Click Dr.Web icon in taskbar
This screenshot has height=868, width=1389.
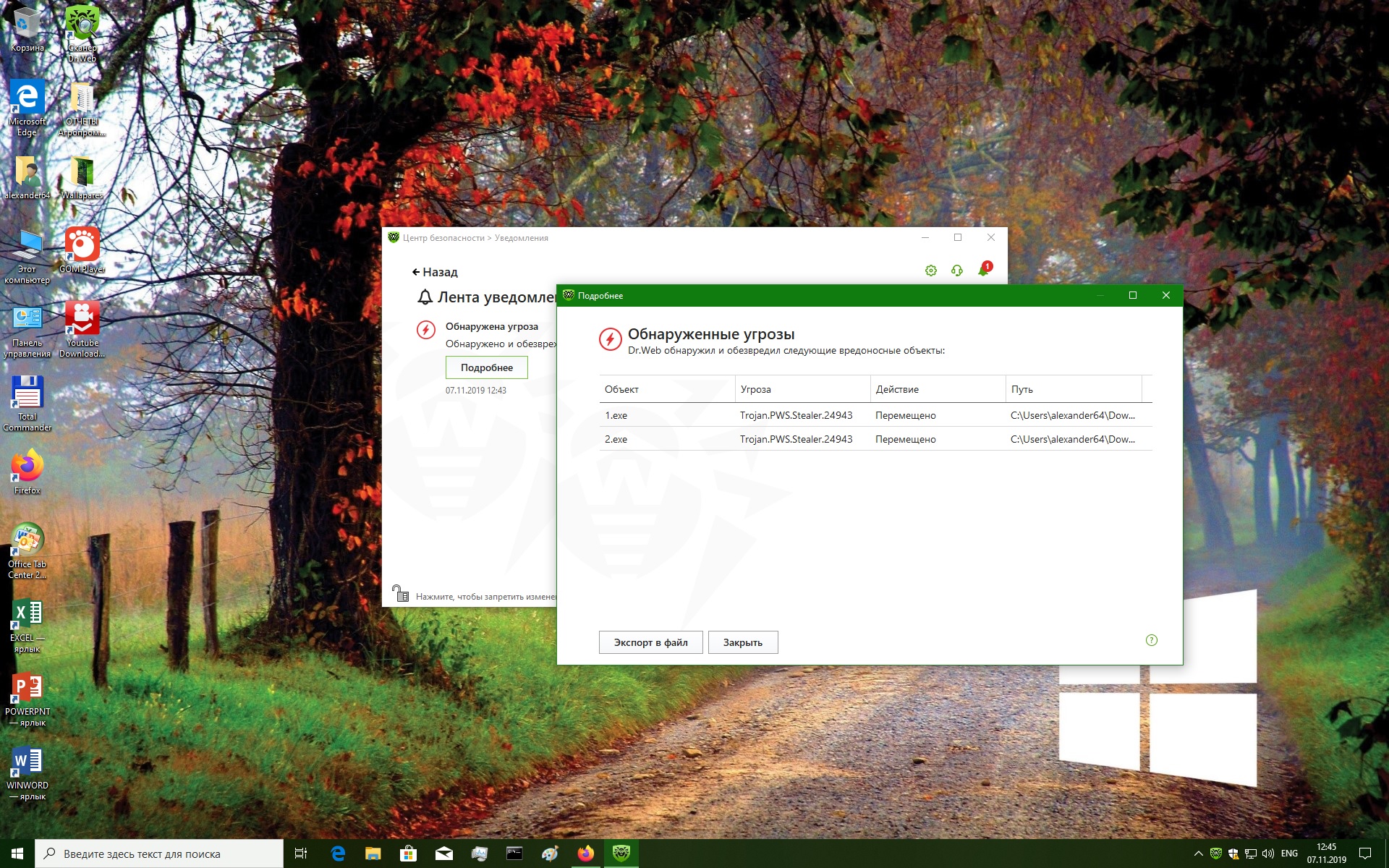(621, 854)
